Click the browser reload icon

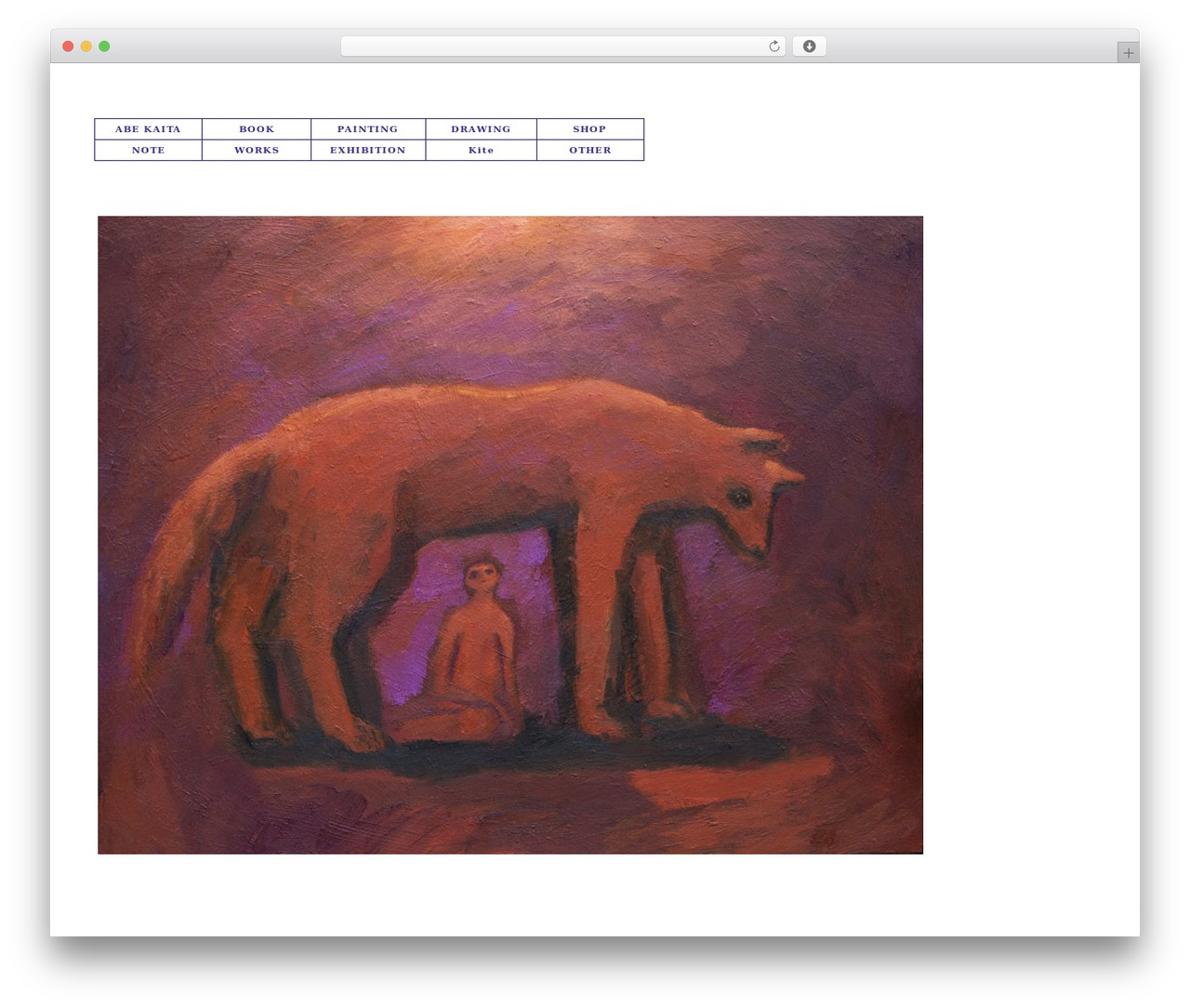click(773, 46)
